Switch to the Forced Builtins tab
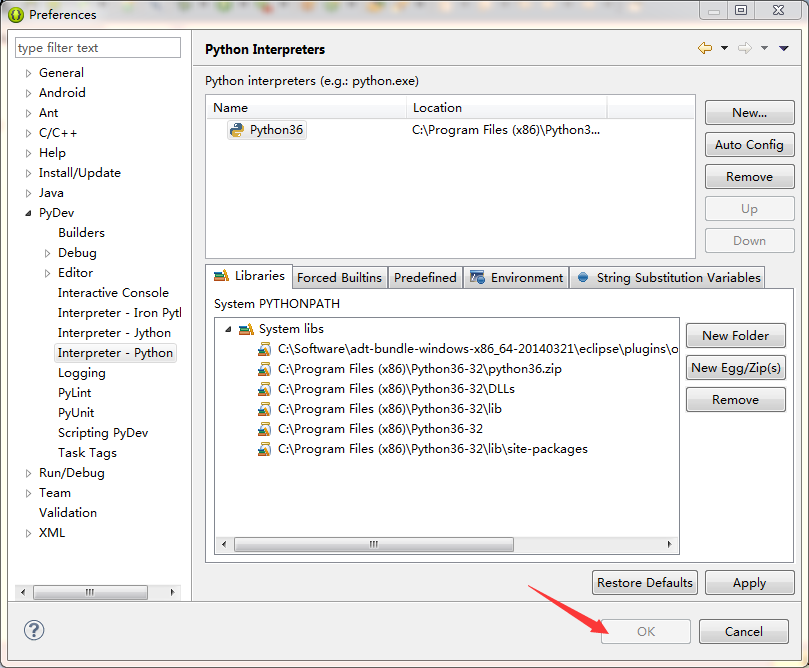The height and width of the screenshot is (668, 809). tap(339, 278)
